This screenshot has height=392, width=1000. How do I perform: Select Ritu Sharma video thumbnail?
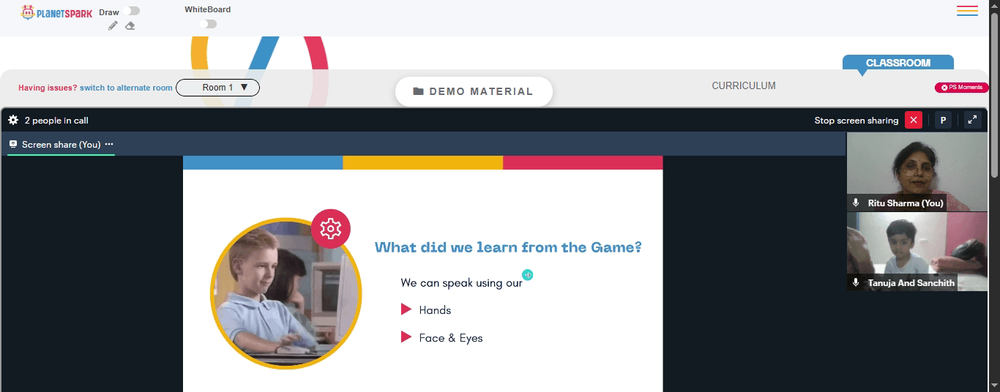pos(916,171)
